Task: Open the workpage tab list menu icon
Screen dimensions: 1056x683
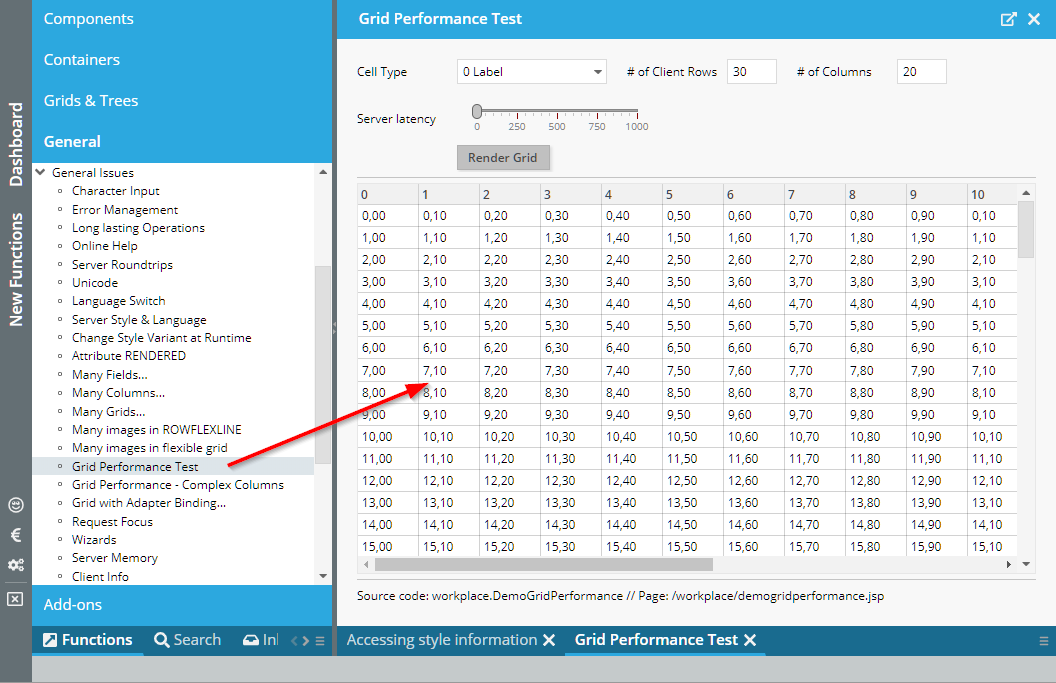Action: click(x=1044, y=641)
